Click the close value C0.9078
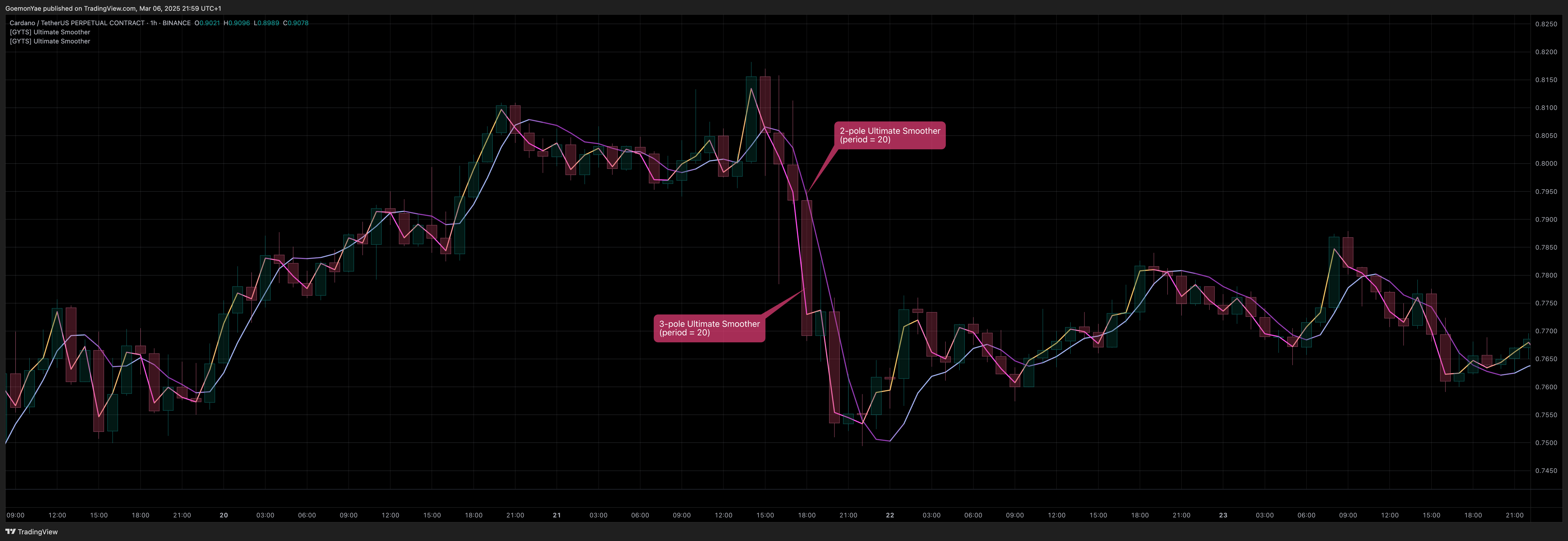Screen dimensions: 1568x541 click(x=296, y=23)
